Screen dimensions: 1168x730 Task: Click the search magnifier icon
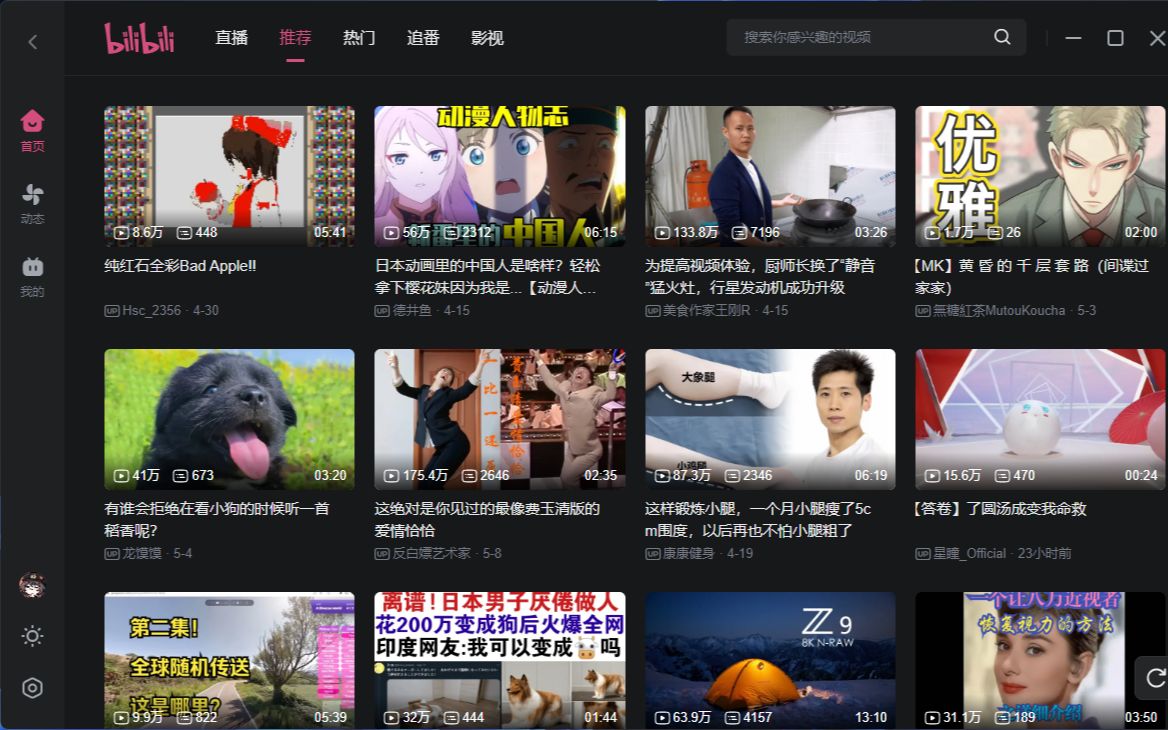pyautogui.click(x=1002, y=37)
